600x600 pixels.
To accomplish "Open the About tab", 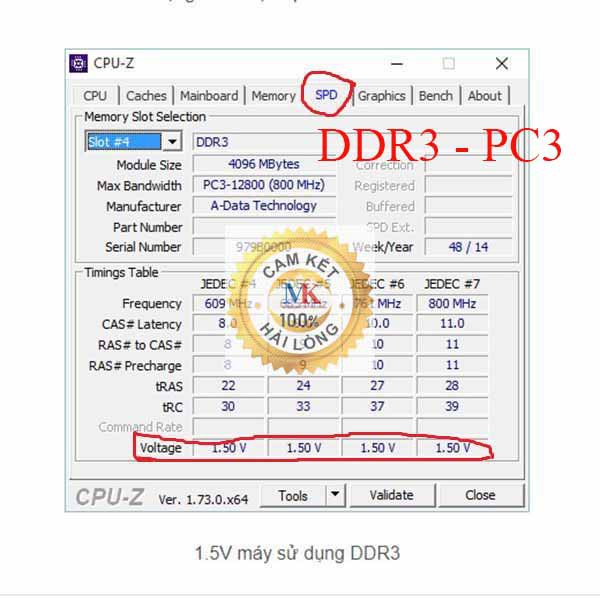I will pyautogui.click(x=484, y=96).
